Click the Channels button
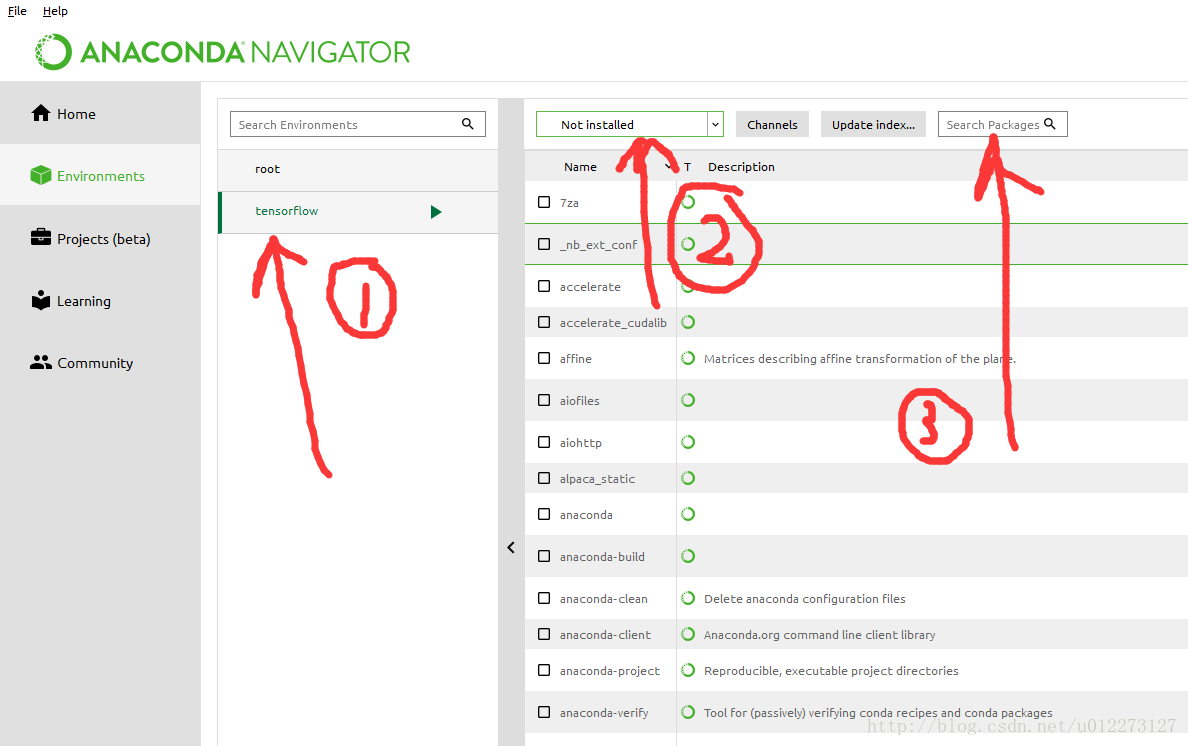 pos(772,124)
